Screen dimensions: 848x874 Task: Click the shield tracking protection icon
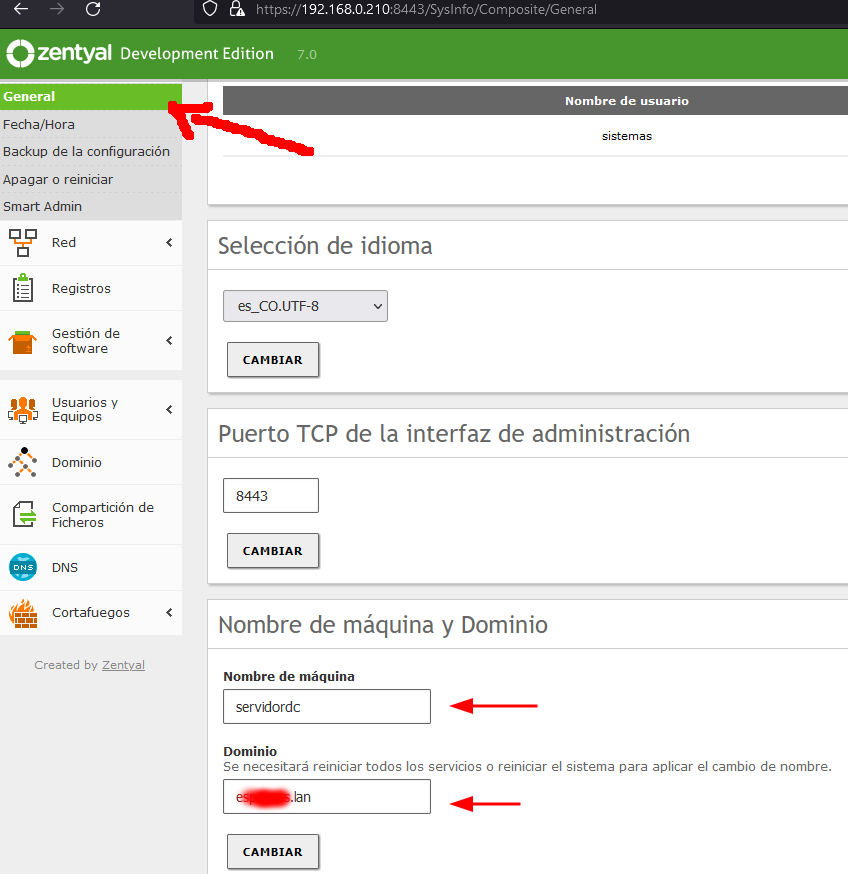click(210, 9)
